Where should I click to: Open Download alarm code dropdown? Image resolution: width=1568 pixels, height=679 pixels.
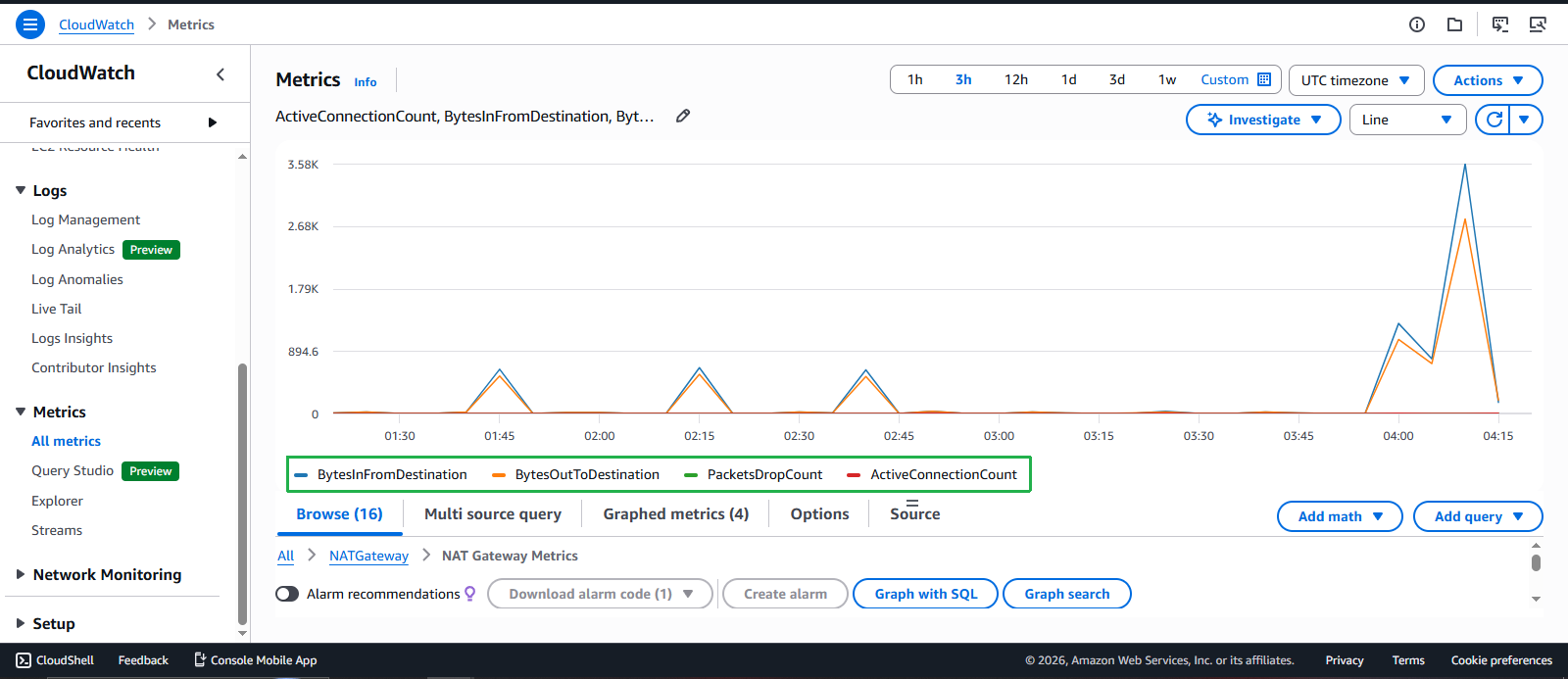(x=600, y=594)
